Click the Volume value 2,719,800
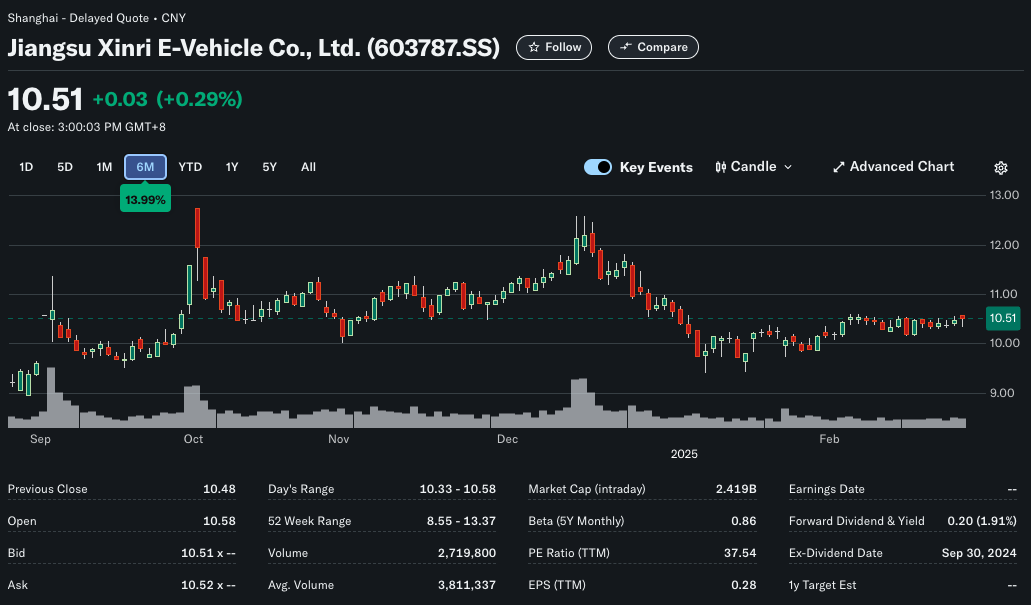 [x=467, y=553]
